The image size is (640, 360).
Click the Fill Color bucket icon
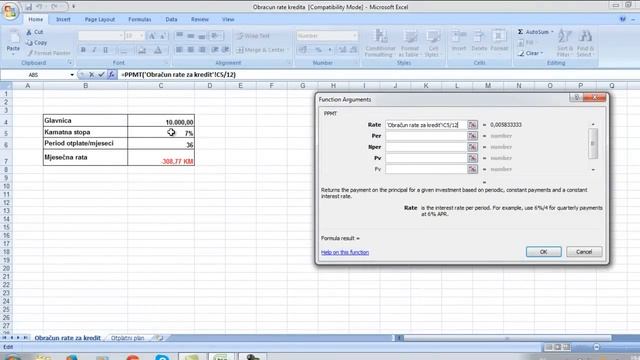click(x=142, y=50)
